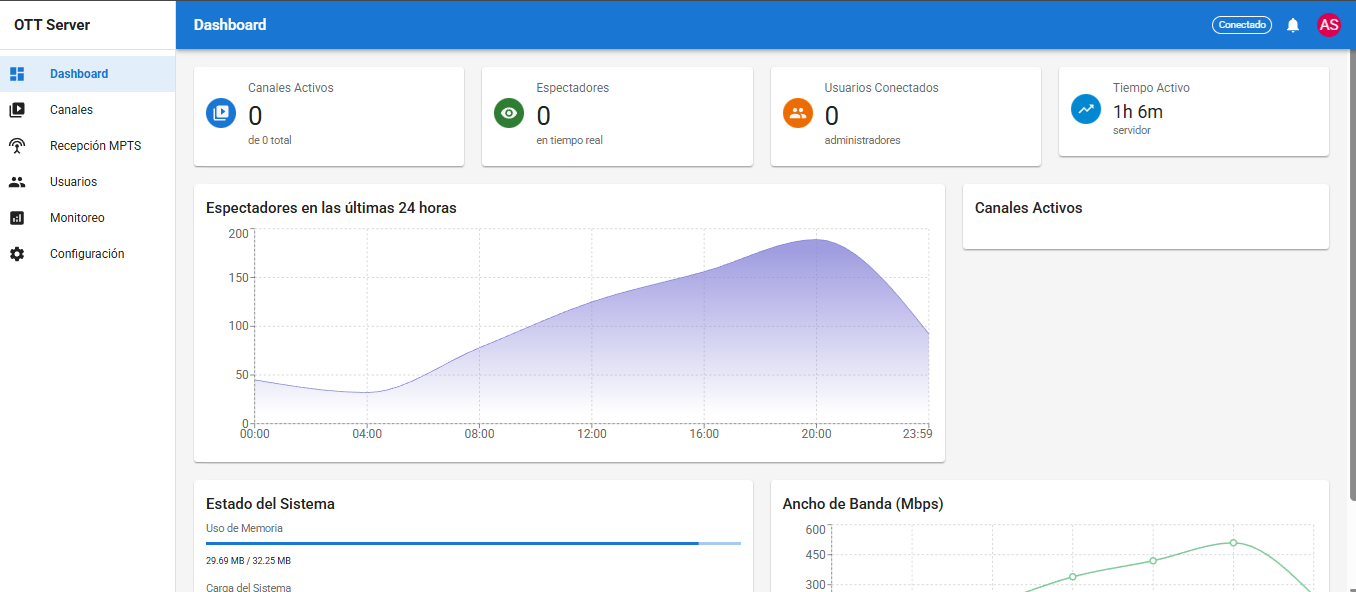Screen dimensions: 1356x592
Task: Click "Espectadores en las últimas 24 horas" title
Action: (331, 208)
